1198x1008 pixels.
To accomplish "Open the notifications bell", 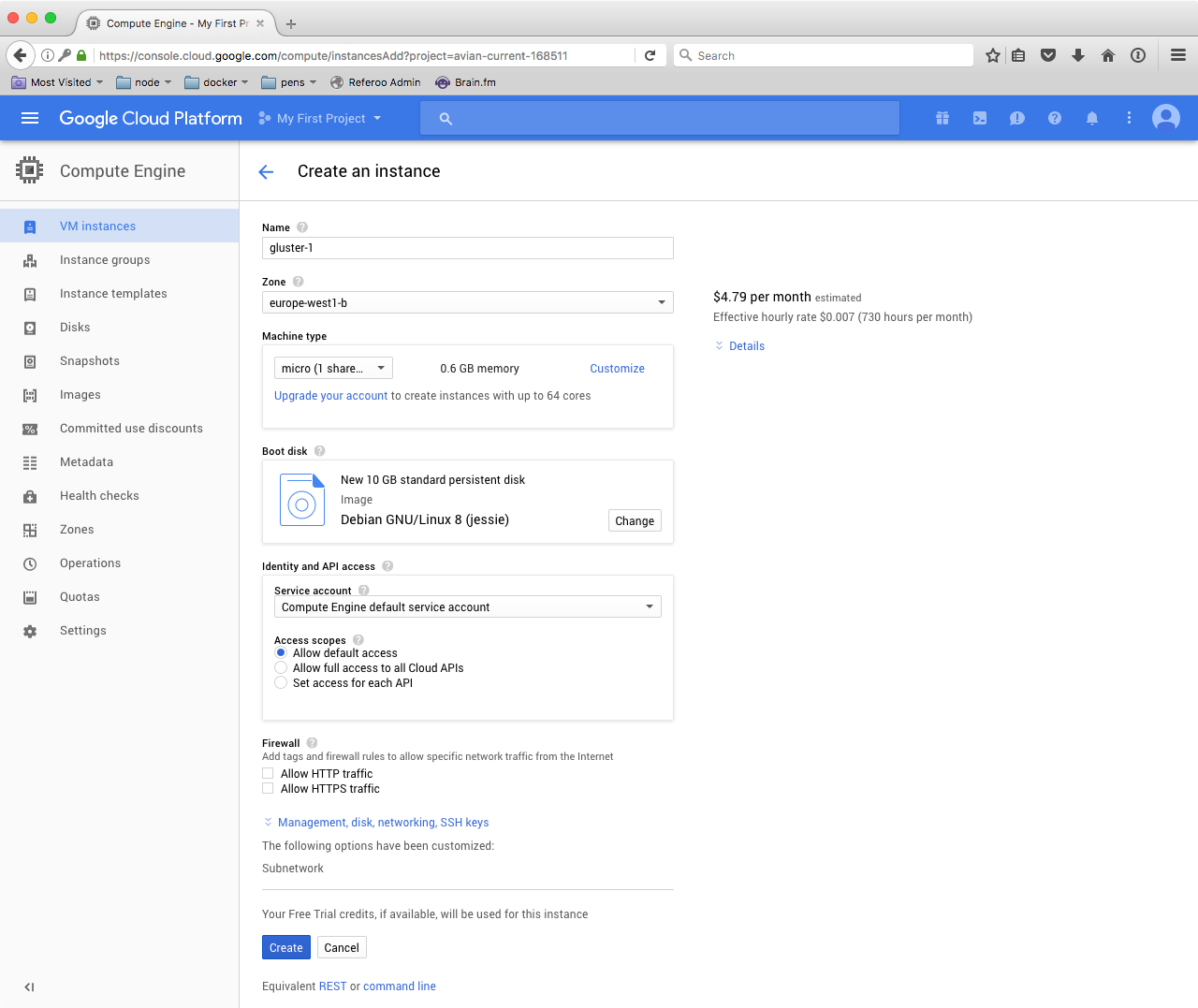I will coord(1092,118).
